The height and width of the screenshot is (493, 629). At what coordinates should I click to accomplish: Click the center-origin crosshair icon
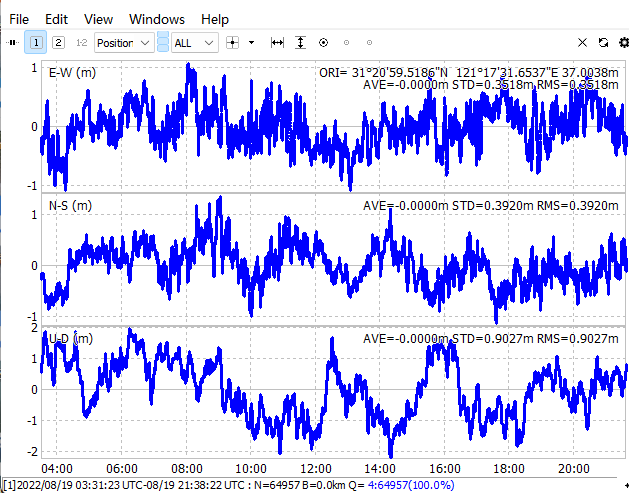[x=233, y=43]
